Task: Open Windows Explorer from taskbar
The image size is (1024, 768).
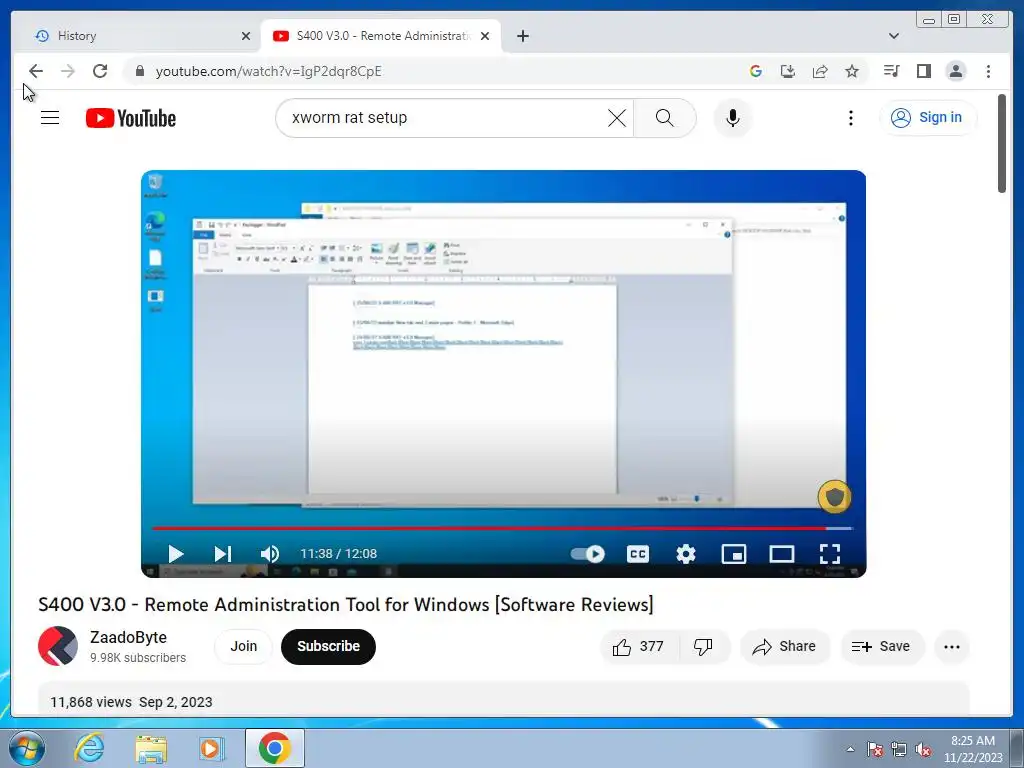Action: pos(151,748)
